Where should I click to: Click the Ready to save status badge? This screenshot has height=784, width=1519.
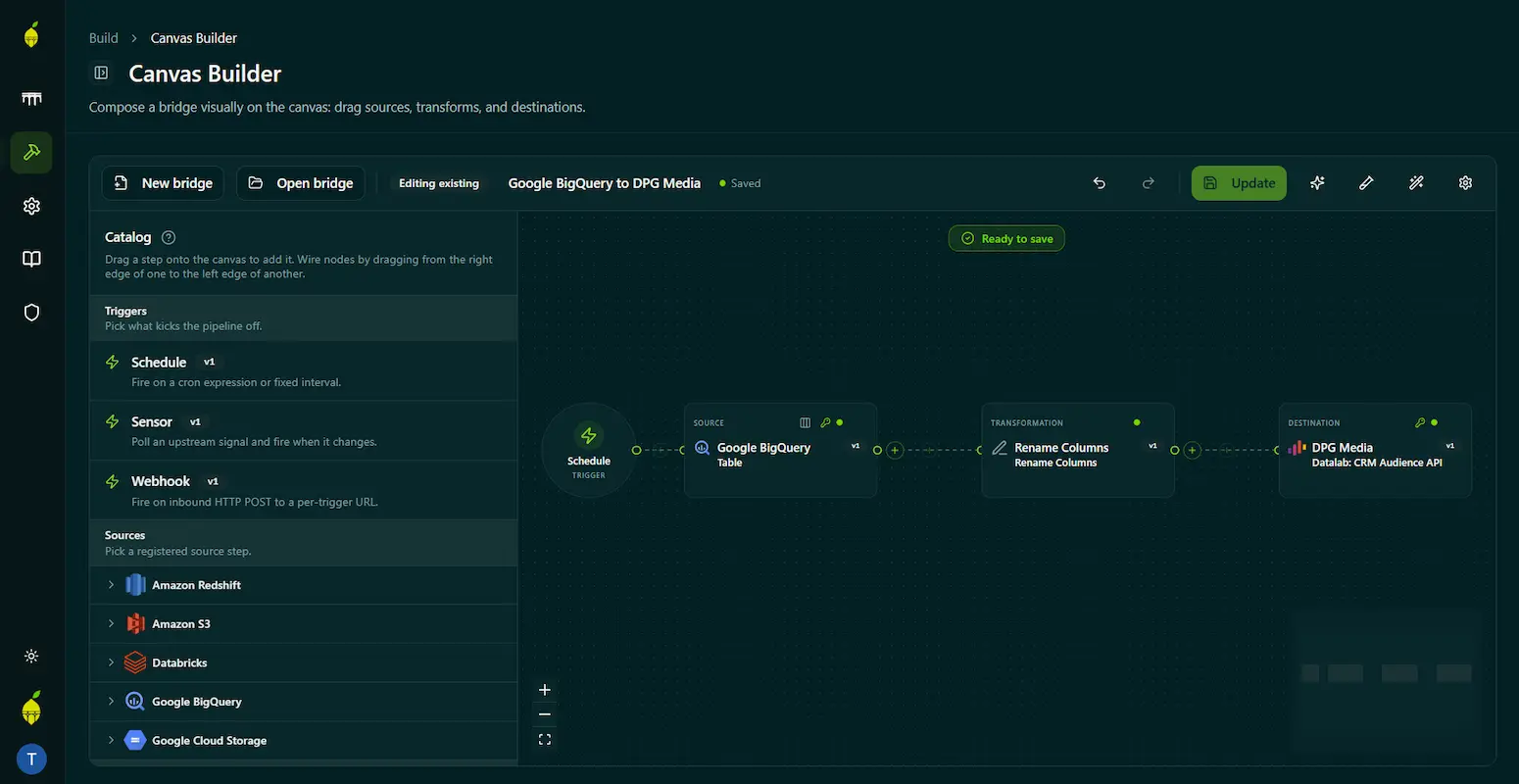coord(1006,238)
